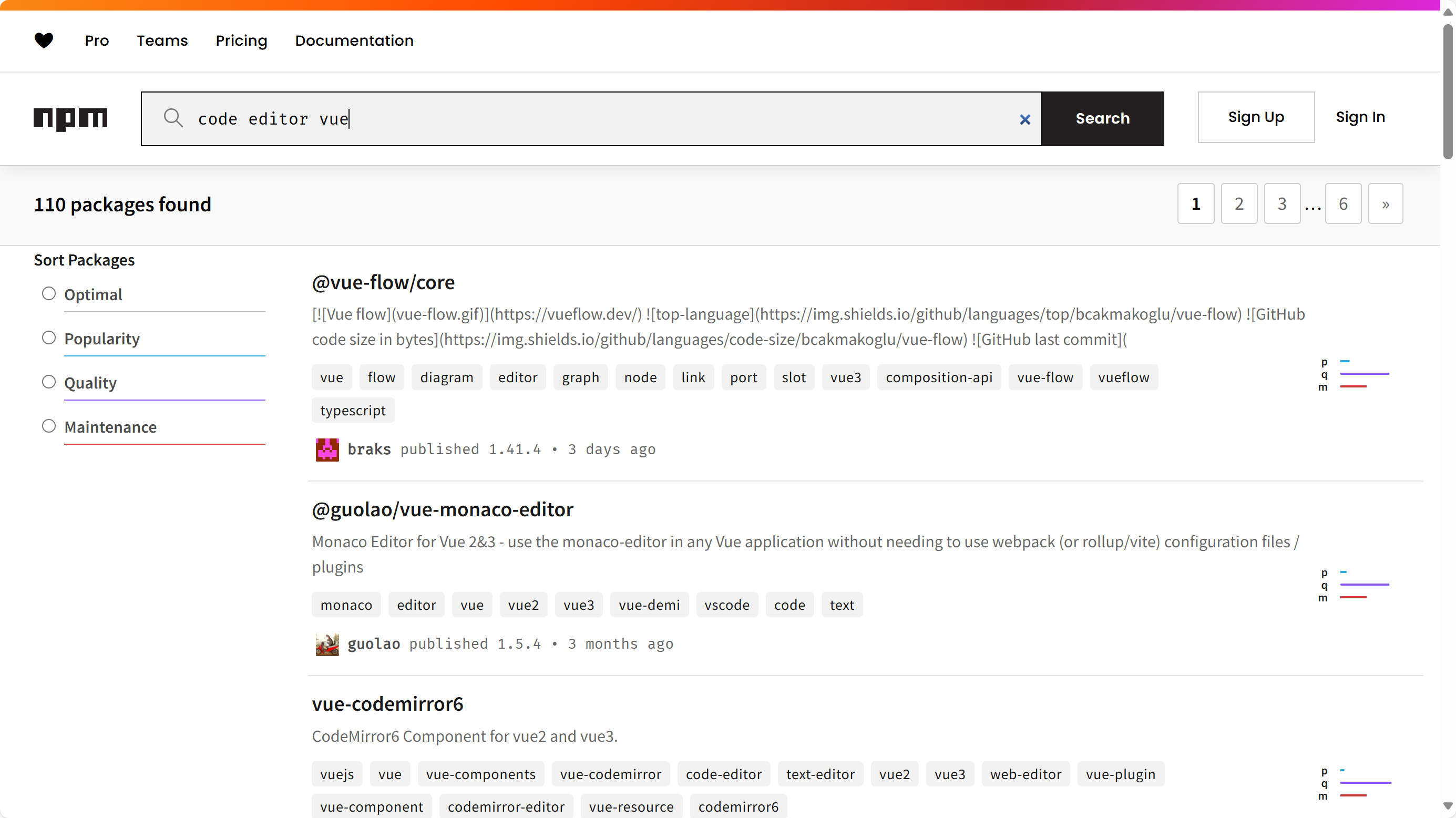Click the scrollbar down arrow

point(1448,806)
